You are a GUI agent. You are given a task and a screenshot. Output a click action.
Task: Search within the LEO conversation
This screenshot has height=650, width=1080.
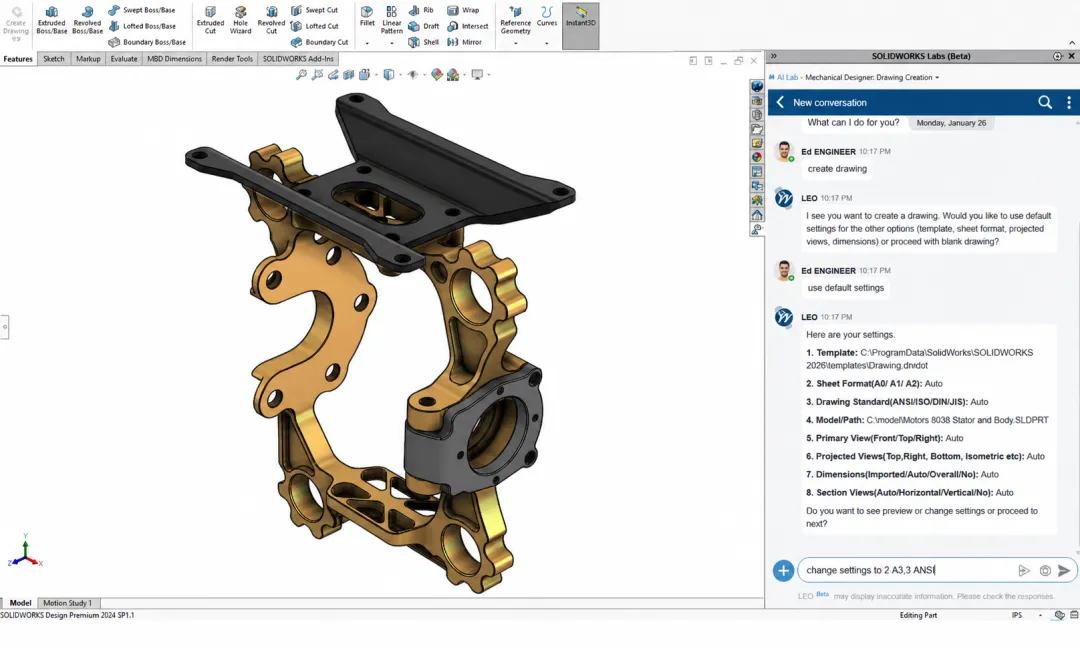point(1045,102)
